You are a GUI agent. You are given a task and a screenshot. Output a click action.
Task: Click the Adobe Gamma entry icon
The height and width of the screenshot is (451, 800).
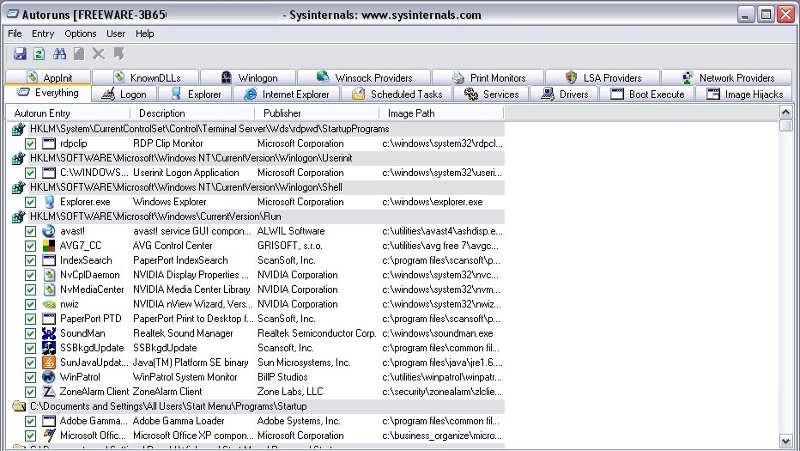click(x=48, y=421)
